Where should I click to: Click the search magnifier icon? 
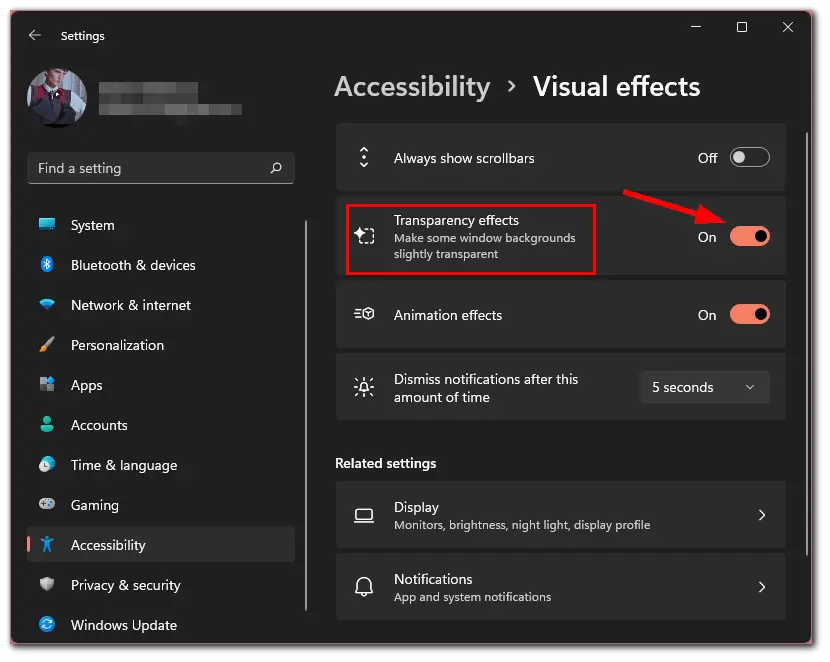tap(276, 168)
